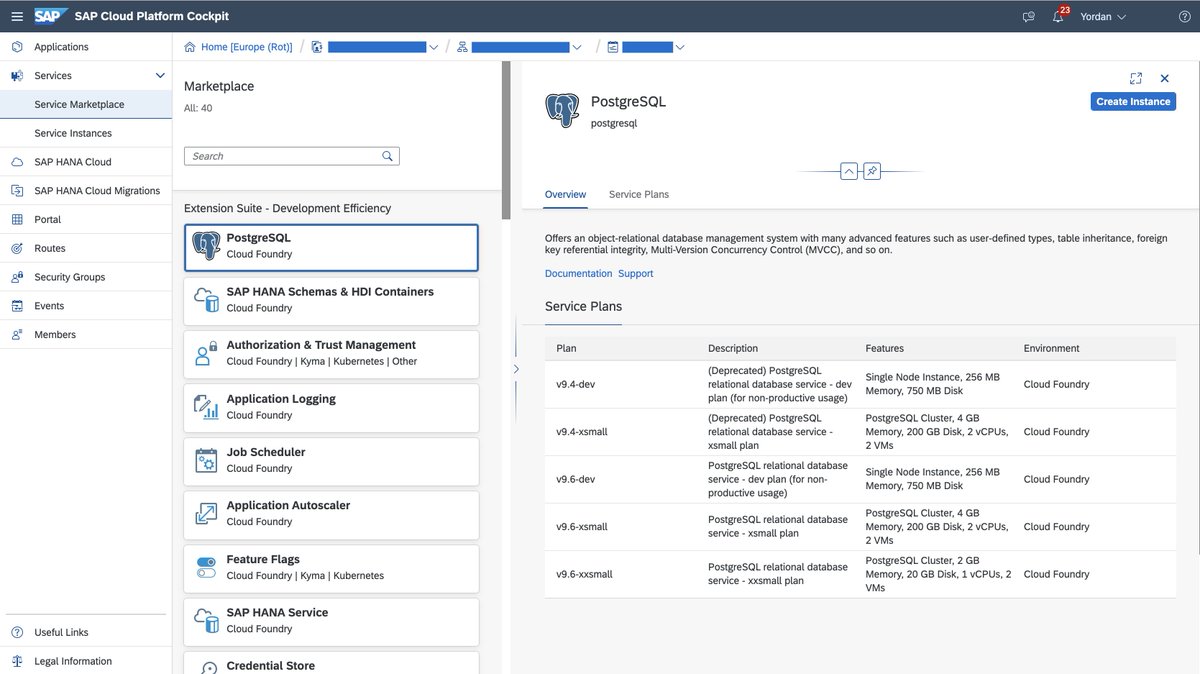Click the SAP HANA Cloud icon
Image resolution: width=1200 pixels, height=674 pixels.
pyautogui.click(x=16, y=162)
